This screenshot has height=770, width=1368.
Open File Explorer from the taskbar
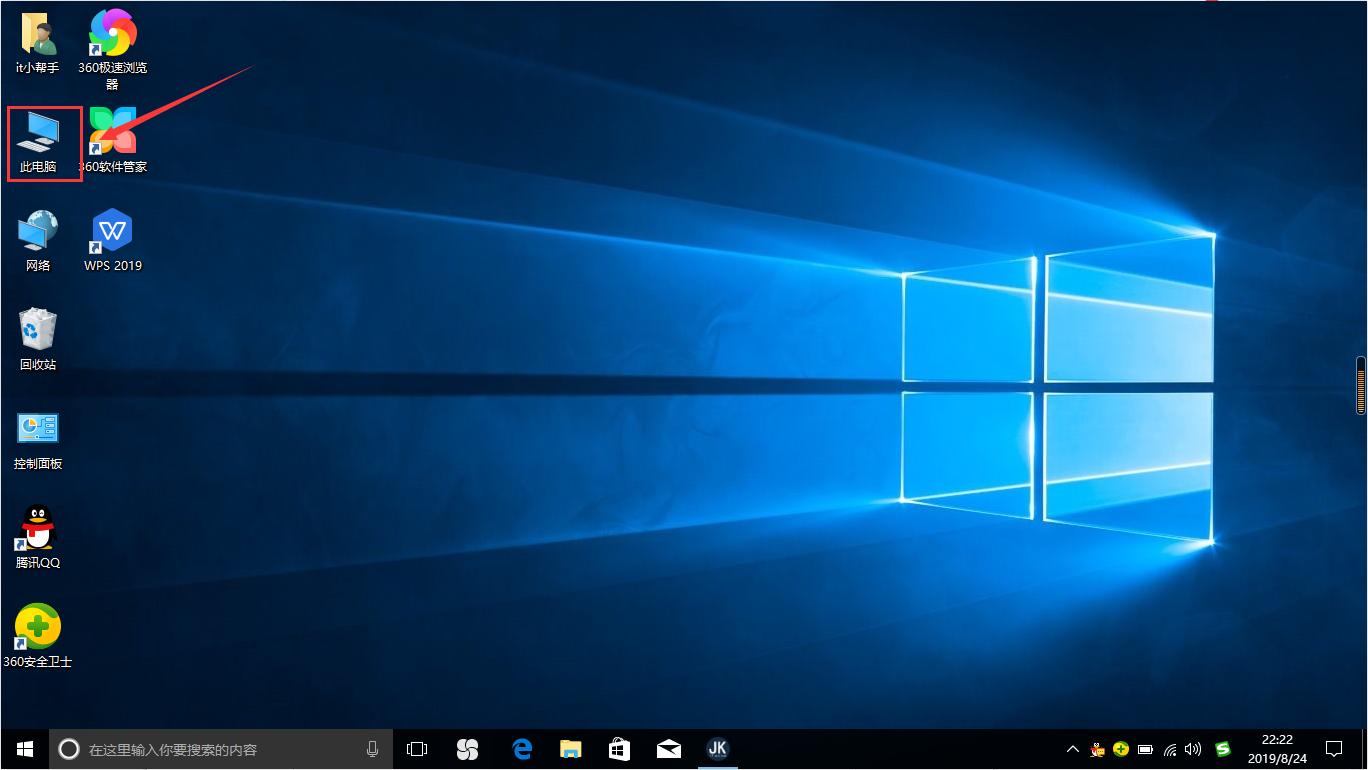click(570, 749)
